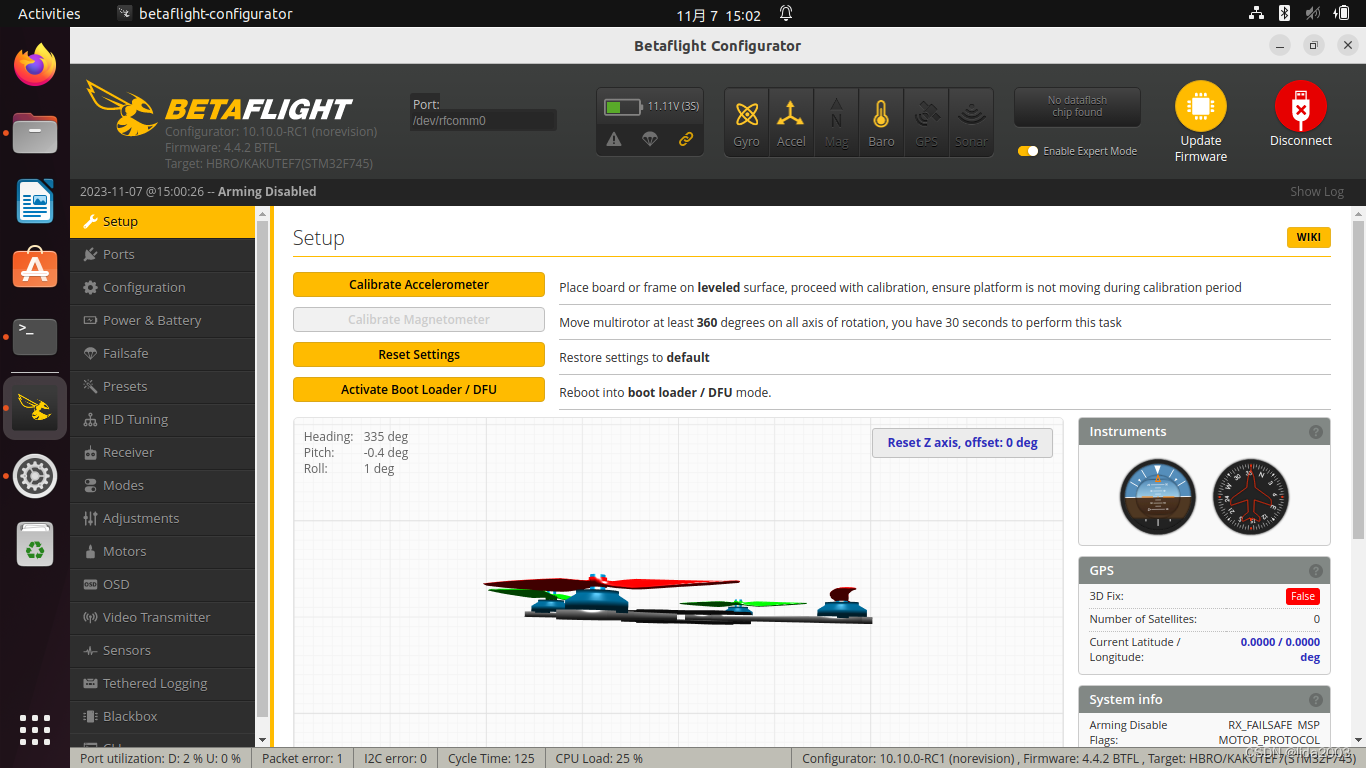Click the GPS sensor icon
The image size is (1366, 768).
[x=926, y=122]
